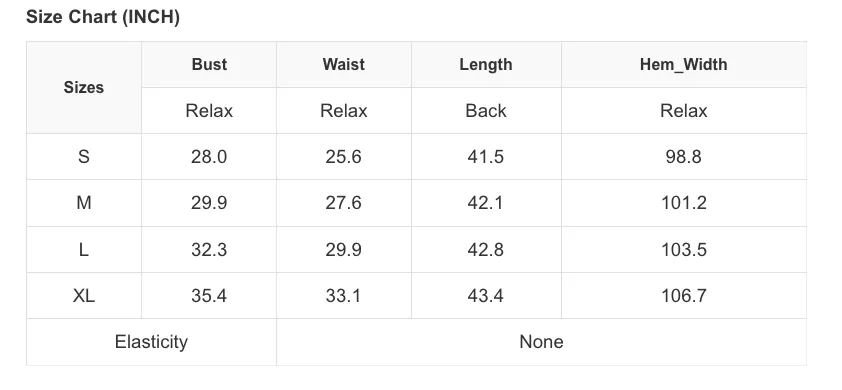The height and width of the screenshot is (390, 842).
Task: Click the Back sub-header under Length
Action: [486, 111]
